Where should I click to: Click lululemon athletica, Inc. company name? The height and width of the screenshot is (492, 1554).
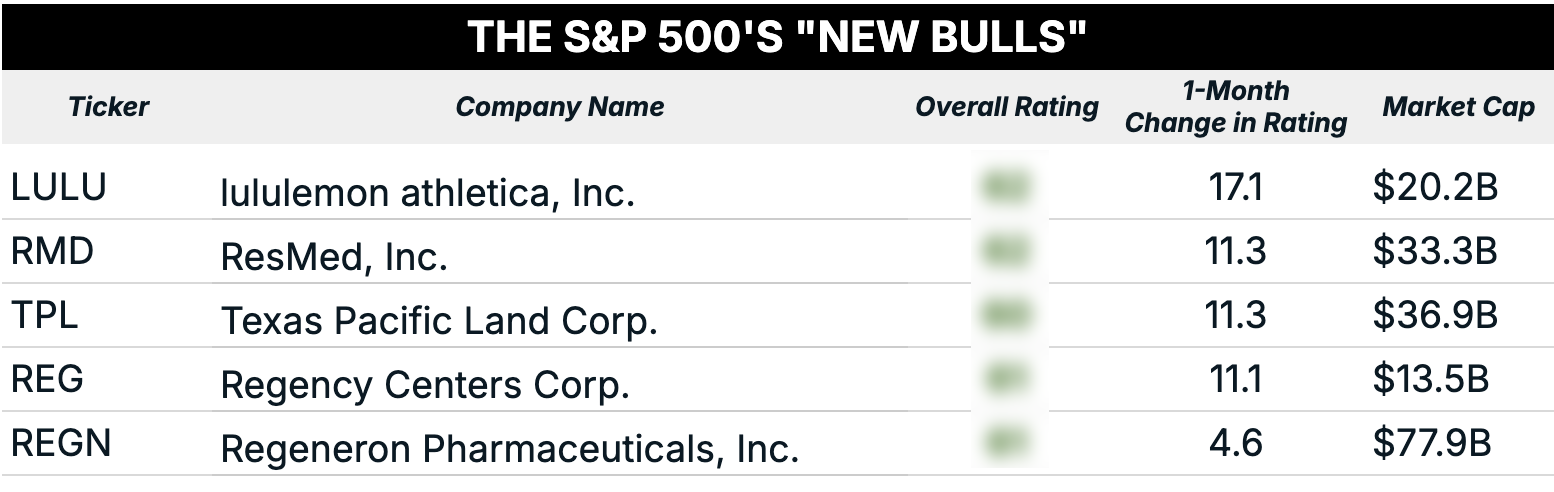427,193
